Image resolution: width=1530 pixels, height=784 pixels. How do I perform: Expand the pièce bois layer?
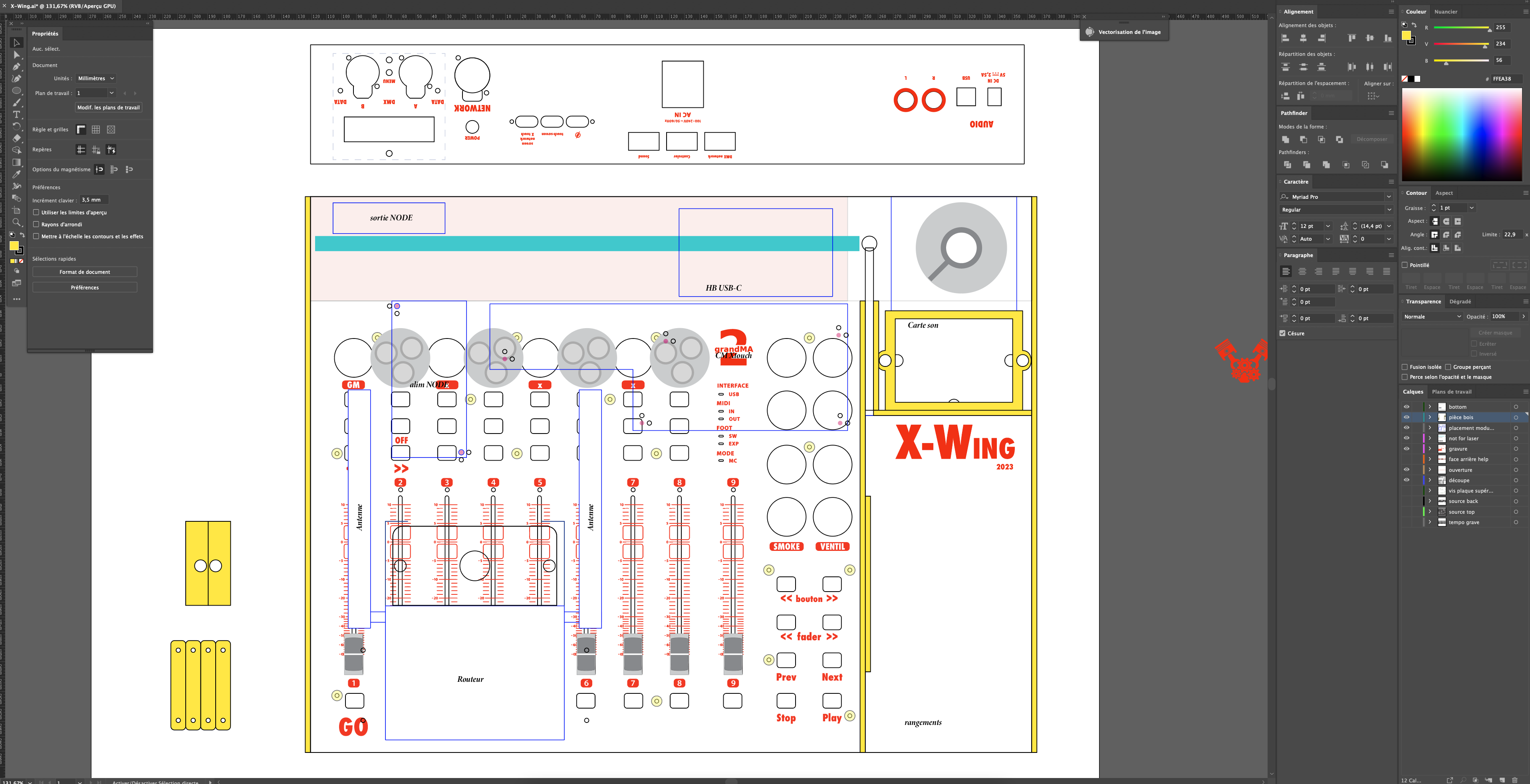point(1430,417)
